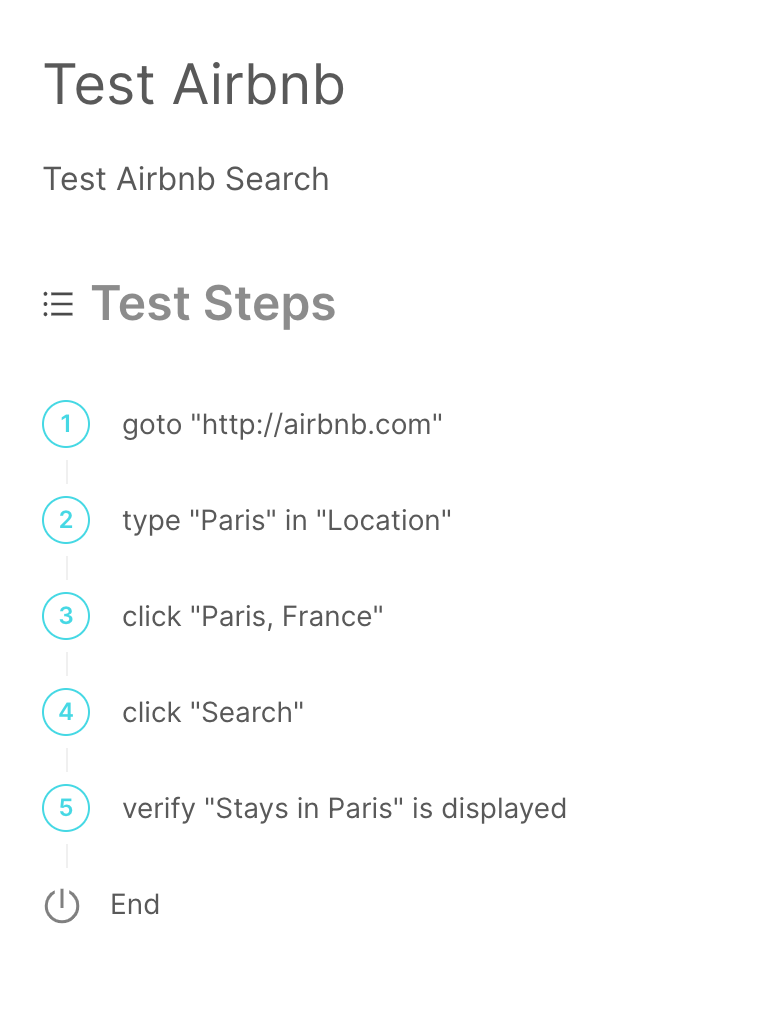Click the list icon beside Test Steps
This screenshot has width=764, height=1014.
58,304
